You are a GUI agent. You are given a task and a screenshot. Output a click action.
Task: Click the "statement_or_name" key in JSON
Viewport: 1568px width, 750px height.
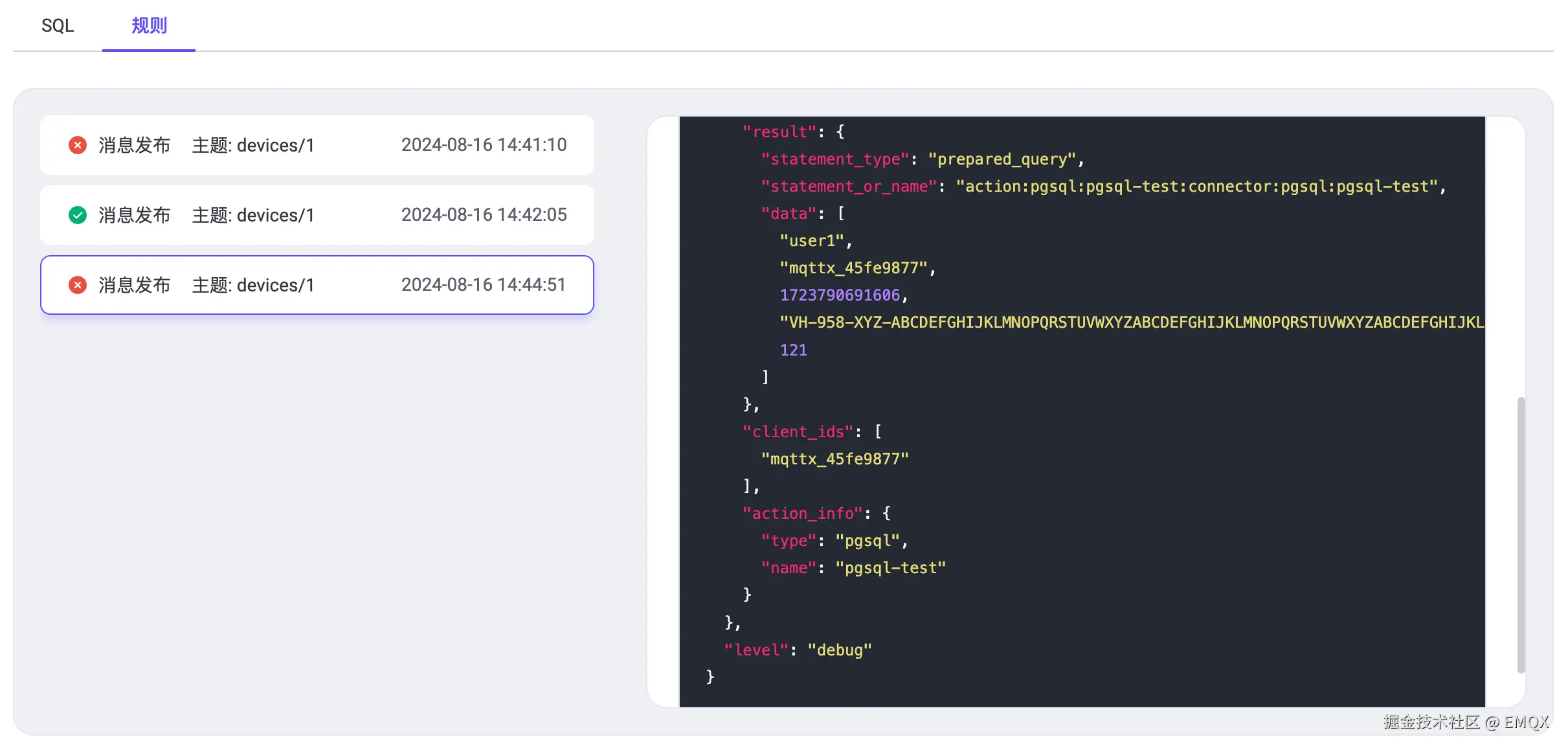tap(849, 187)
